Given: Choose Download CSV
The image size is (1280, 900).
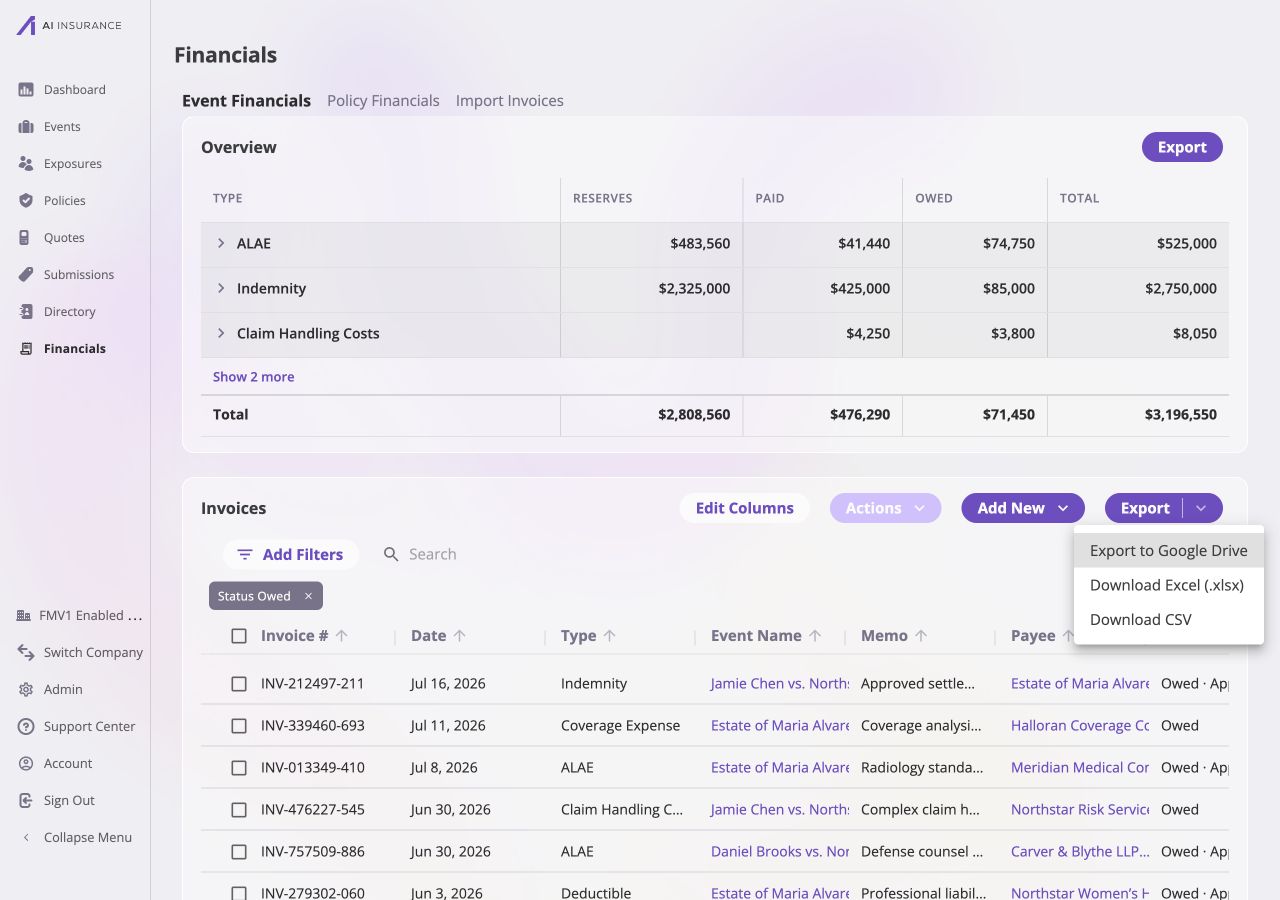Looking at the screenshot, I should click(x=1169, y=620).
